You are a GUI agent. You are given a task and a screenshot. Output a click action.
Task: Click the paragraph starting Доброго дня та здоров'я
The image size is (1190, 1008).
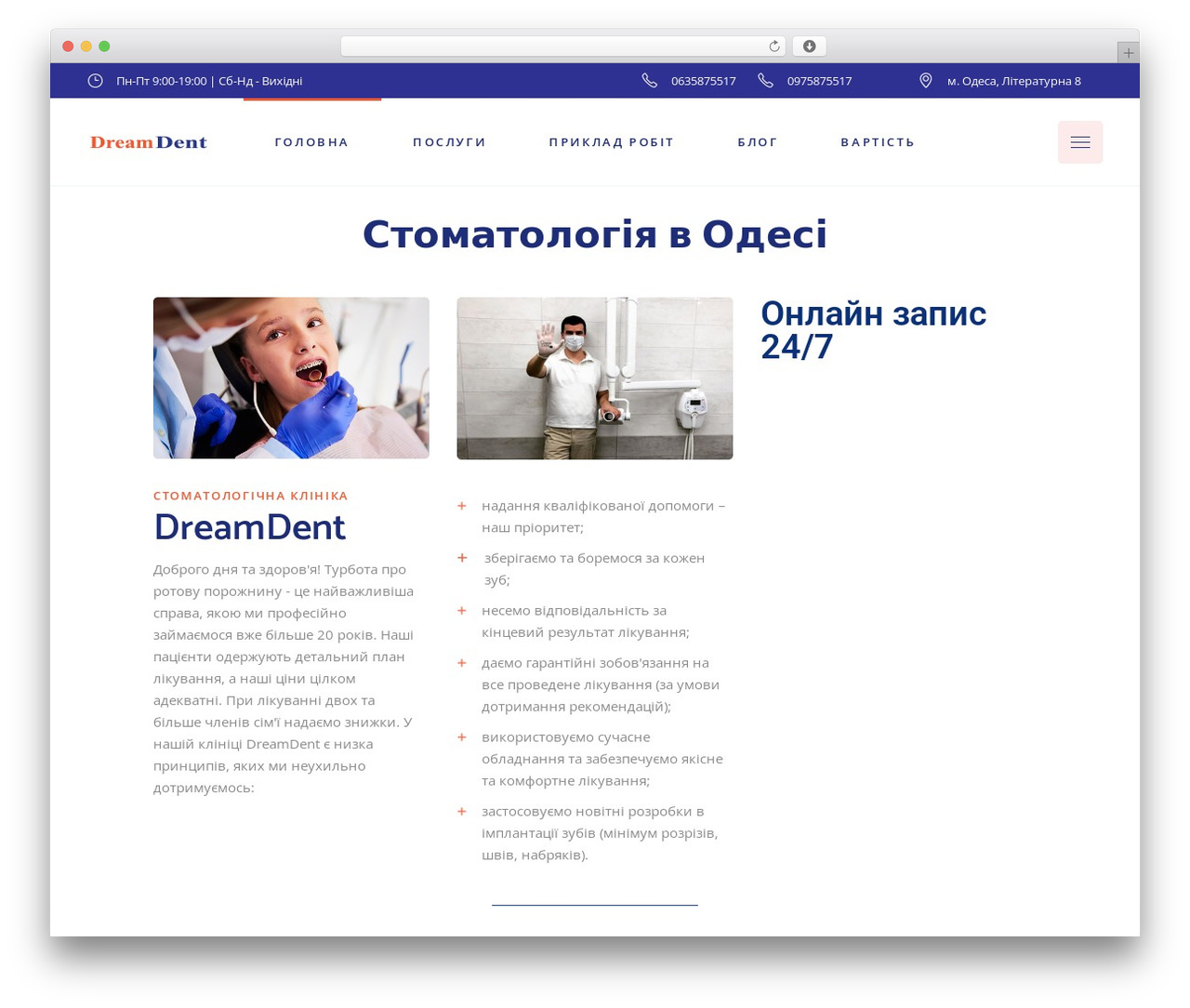284,678
